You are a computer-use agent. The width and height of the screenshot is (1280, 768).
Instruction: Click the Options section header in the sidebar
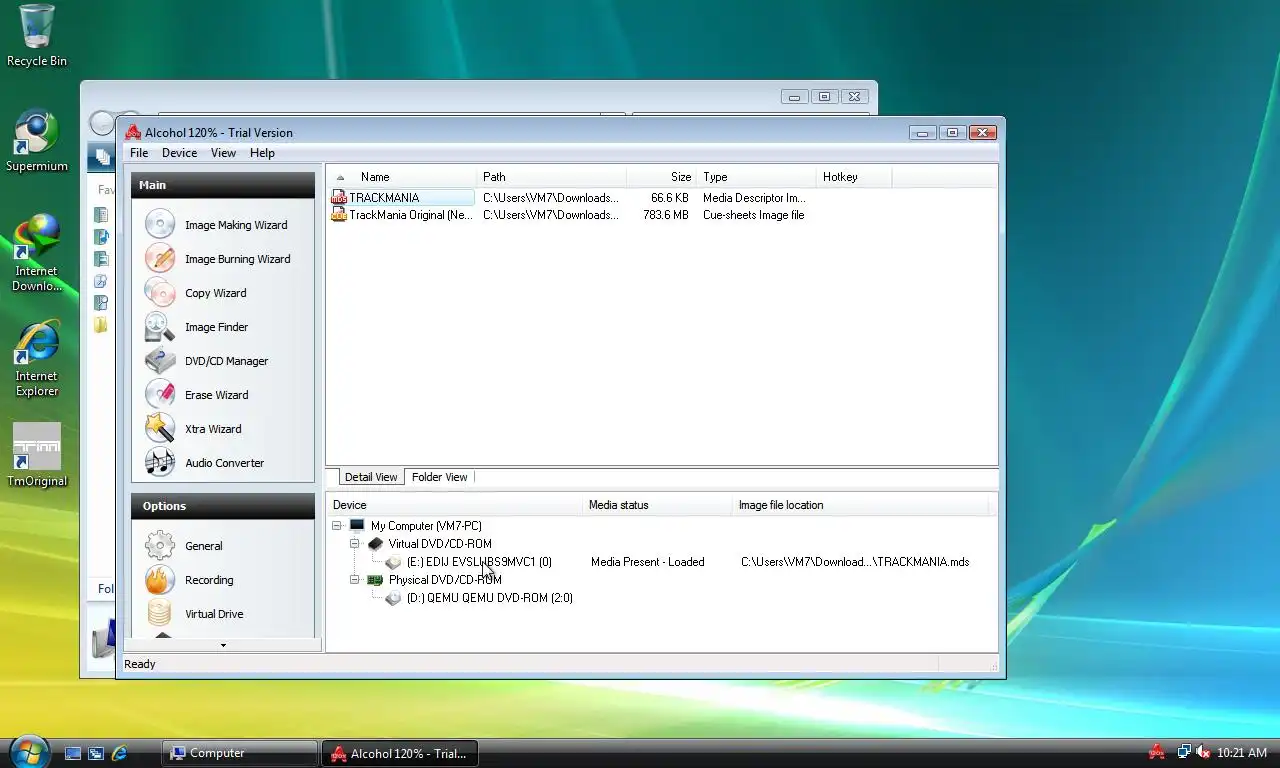(x=223, y=506)
